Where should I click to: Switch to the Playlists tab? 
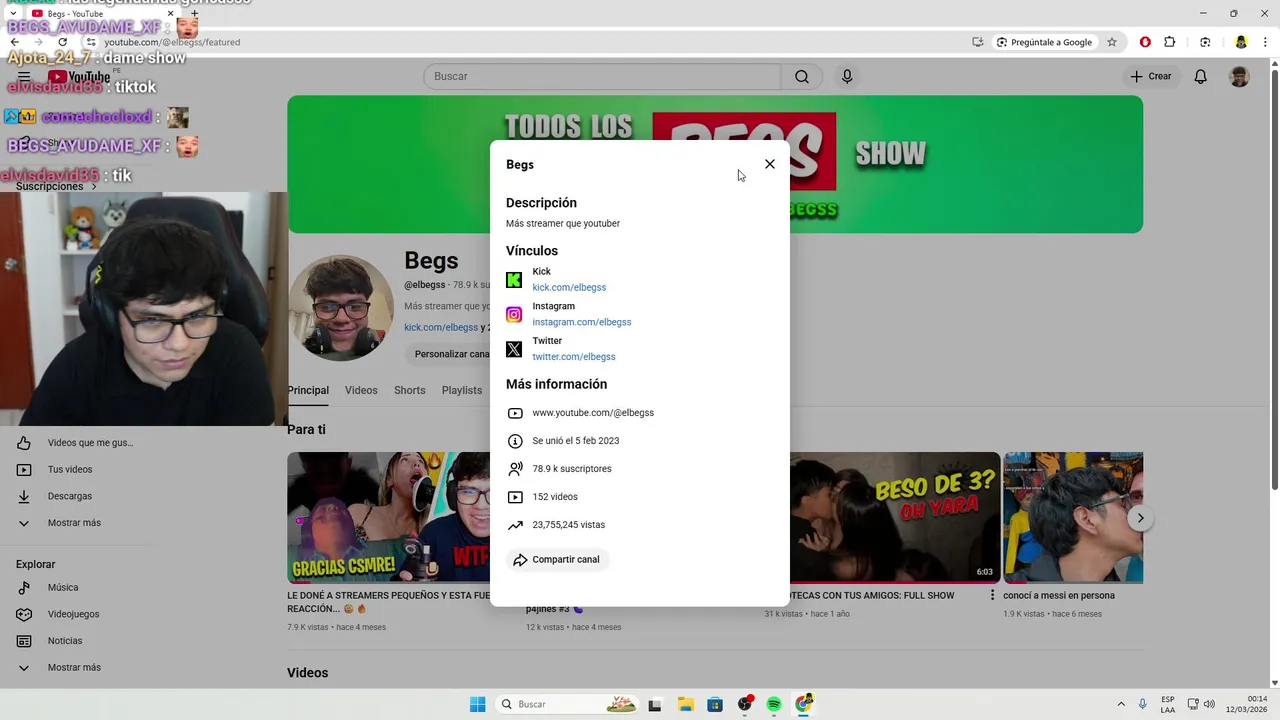462,390
